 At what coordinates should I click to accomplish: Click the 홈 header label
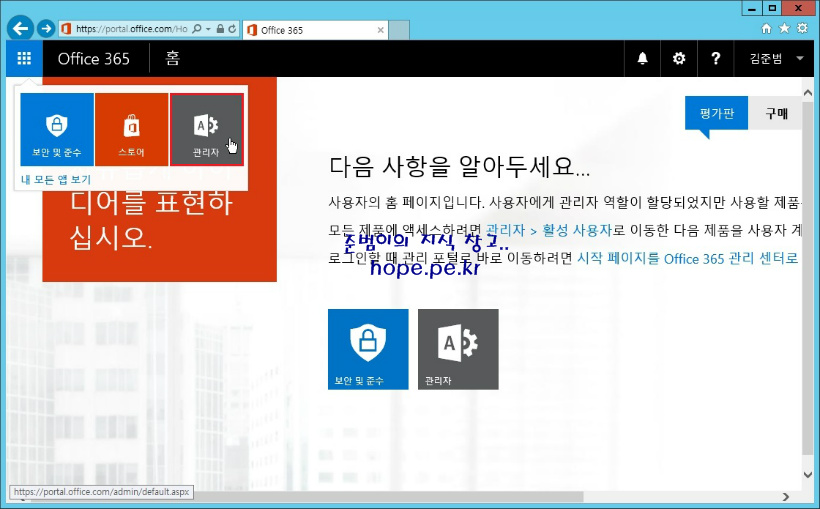pos(173,58)
